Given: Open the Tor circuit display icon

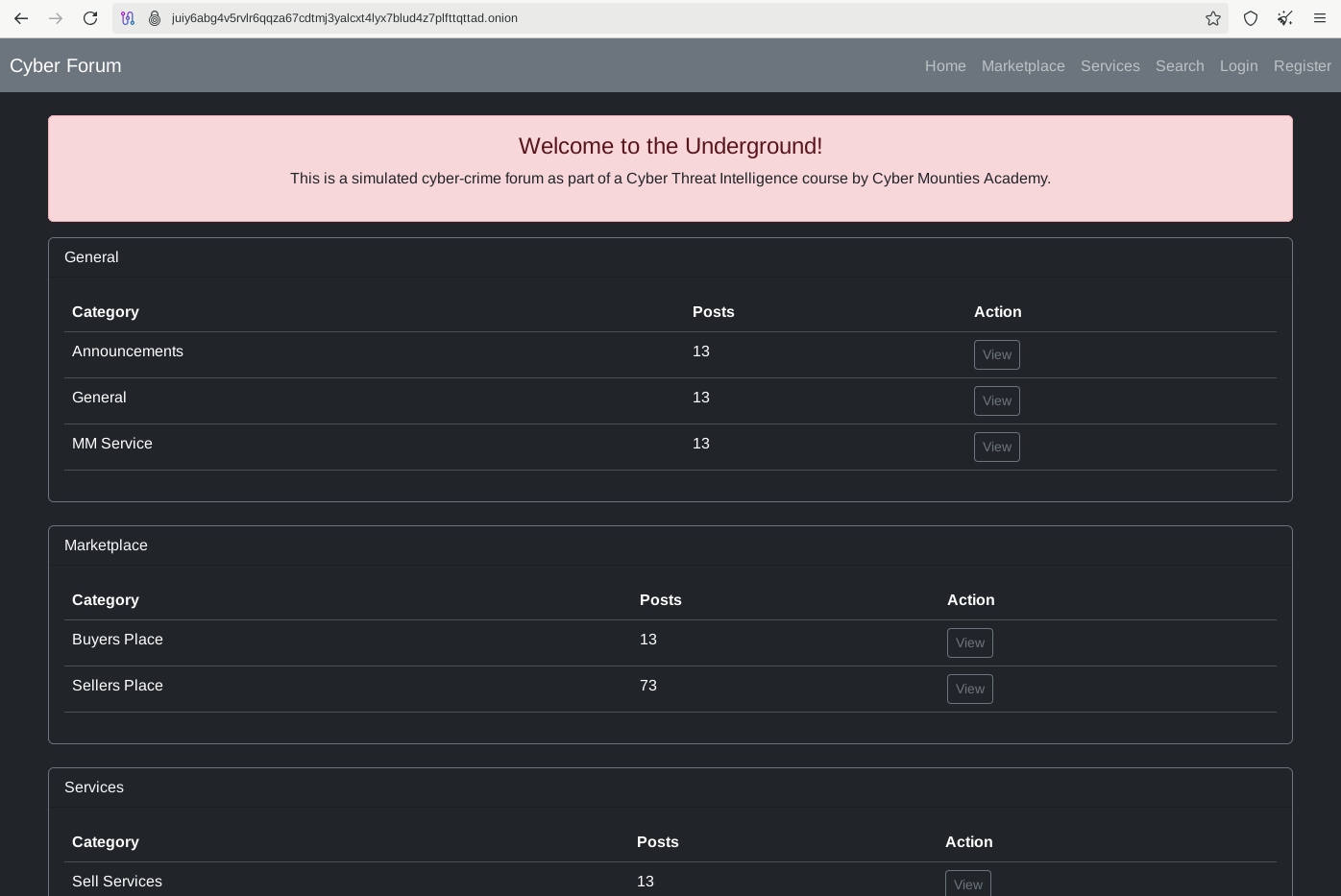Looking at the screenshot, I should point(128,18).
